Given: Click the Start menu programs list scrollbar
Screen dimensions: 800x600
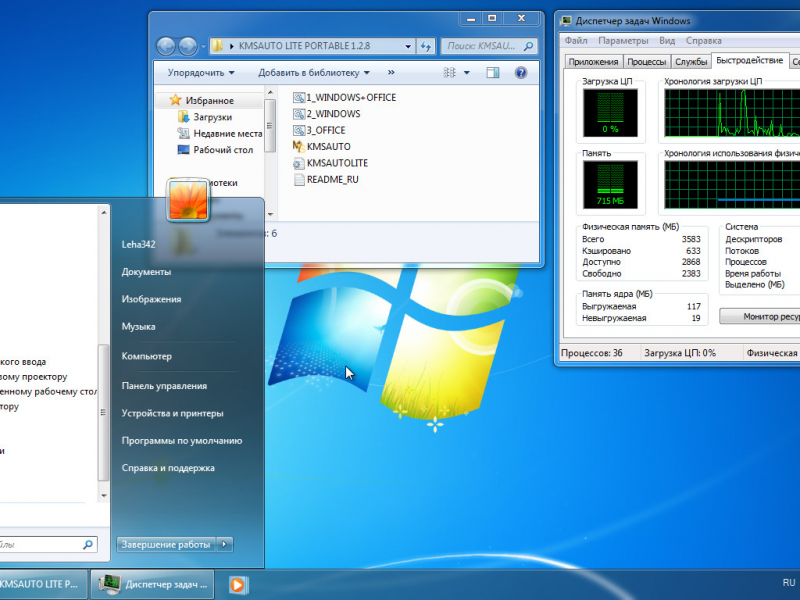Looking at the screenshot, I should coord(104,412).
